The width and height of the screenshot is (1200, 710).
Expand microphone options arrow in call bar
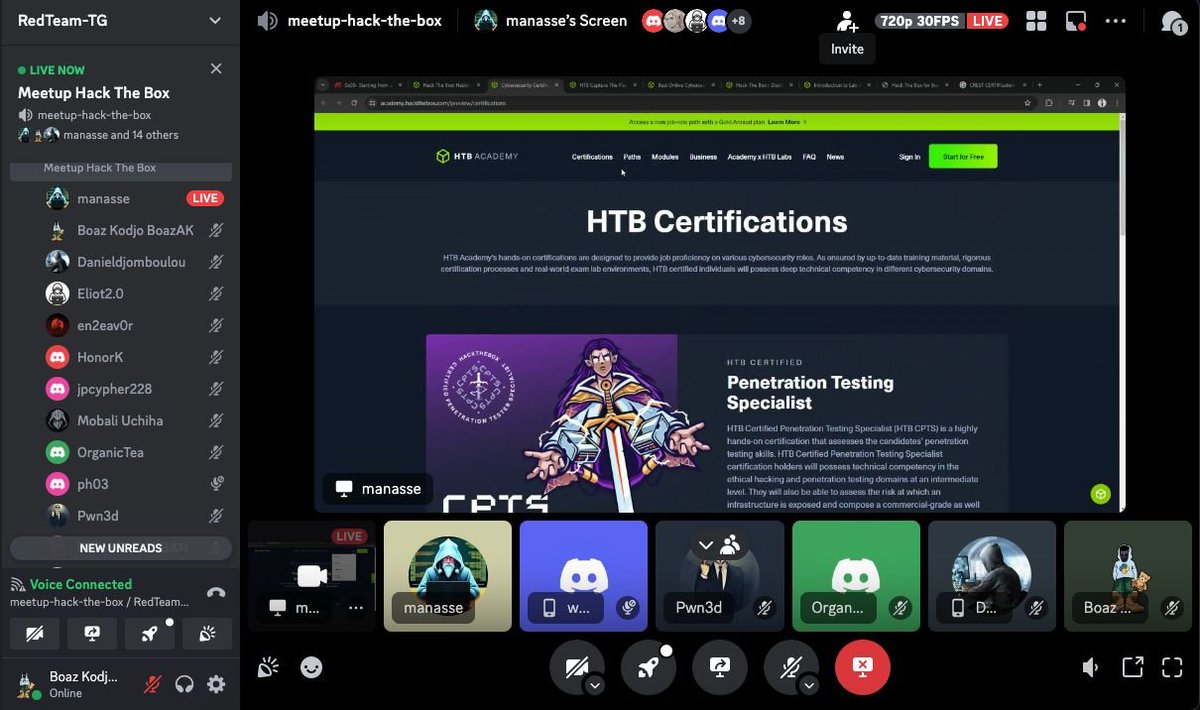(x=809, y=685)
